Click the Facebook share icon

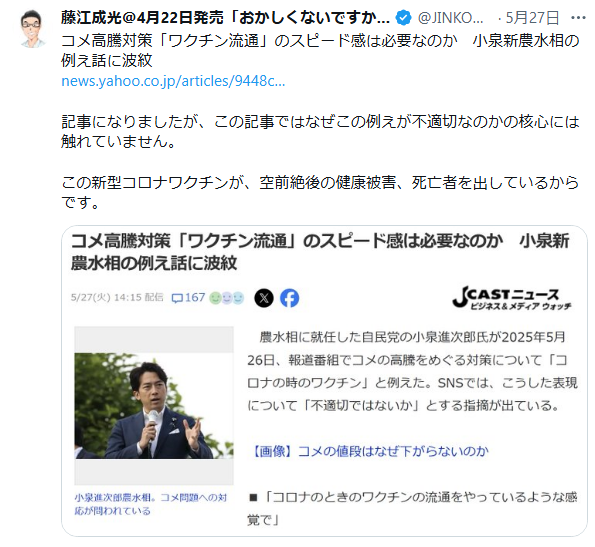(x=290, y=298)
